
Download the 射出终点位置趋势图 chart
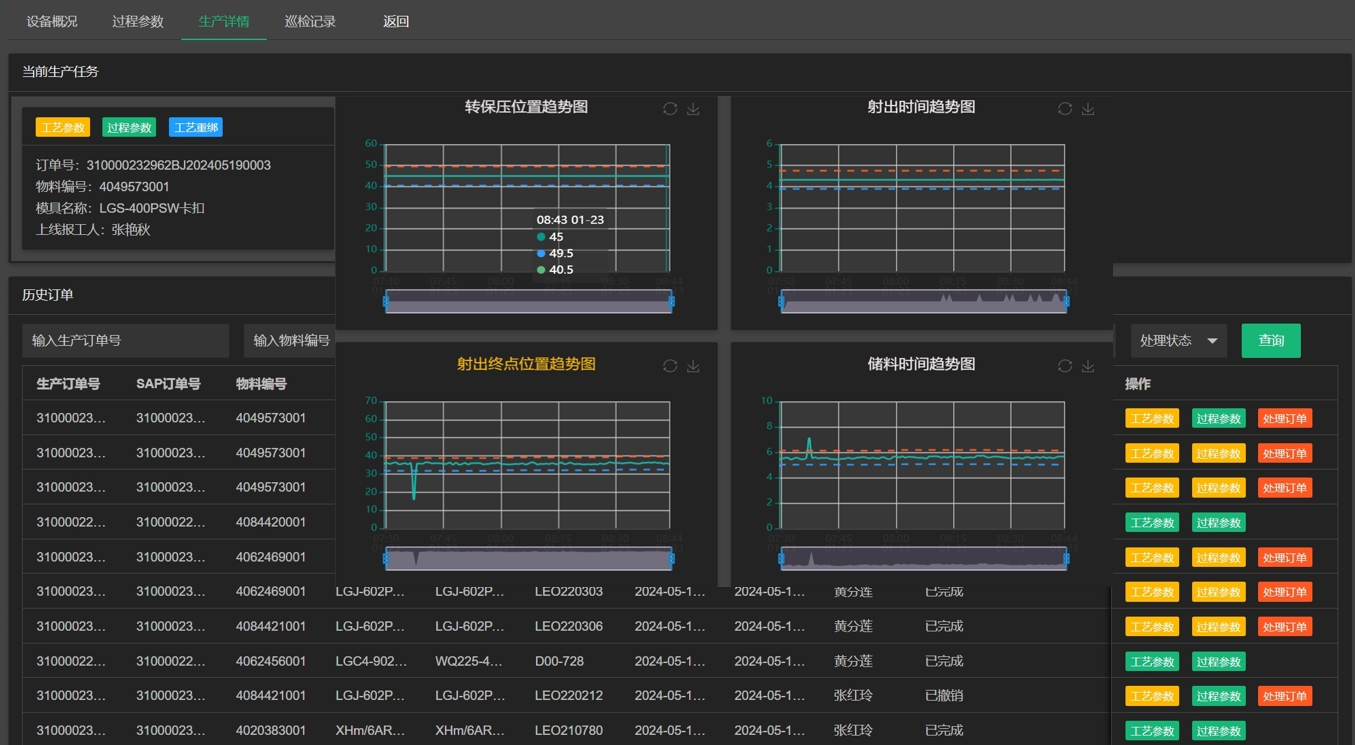[x=693, y=366]
